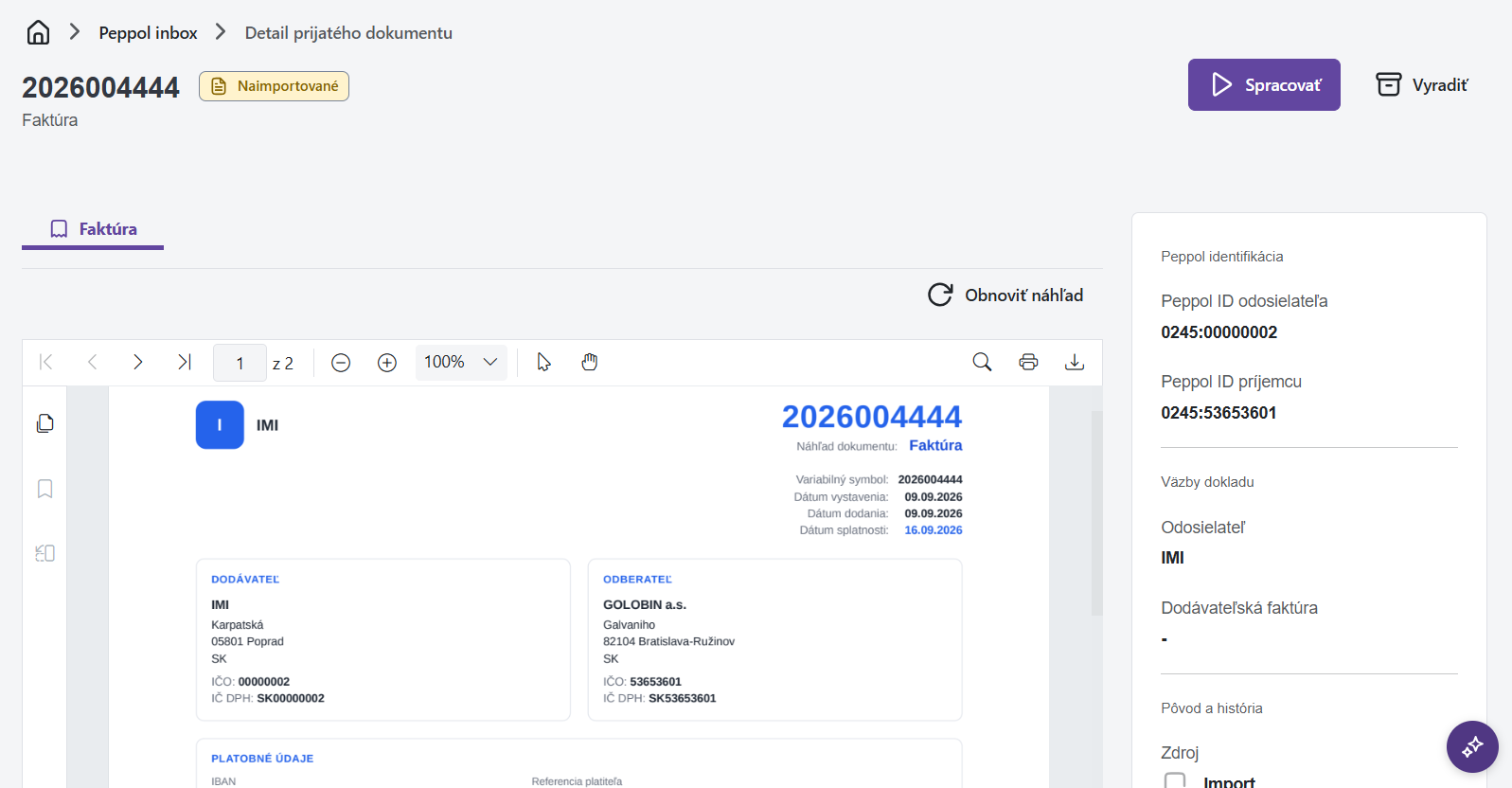The width and height of the screenshot is (1512, 788).
Task: Activate the text selection cursor tool
Action: [x=543, y=362]
